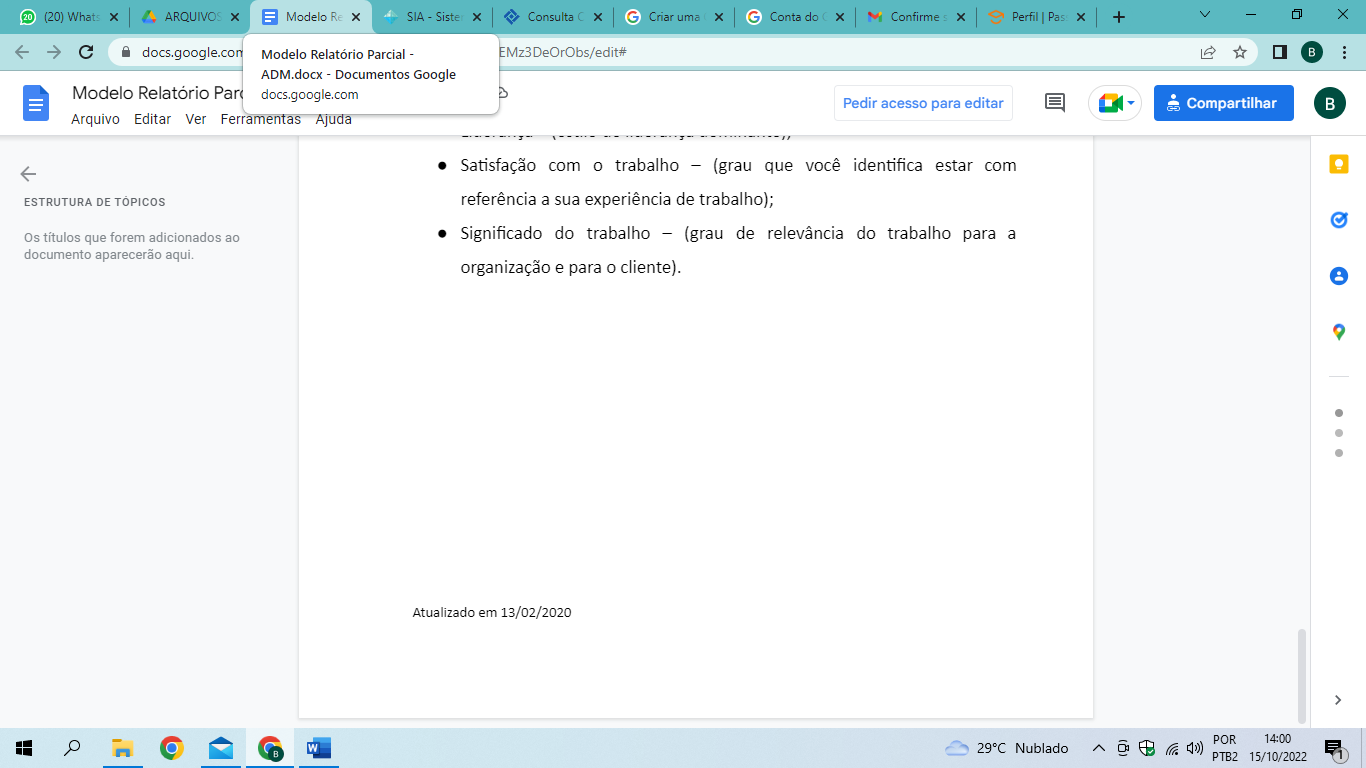Open comment history icon
Viewport: 1366px width, 768px height.
1054,103
